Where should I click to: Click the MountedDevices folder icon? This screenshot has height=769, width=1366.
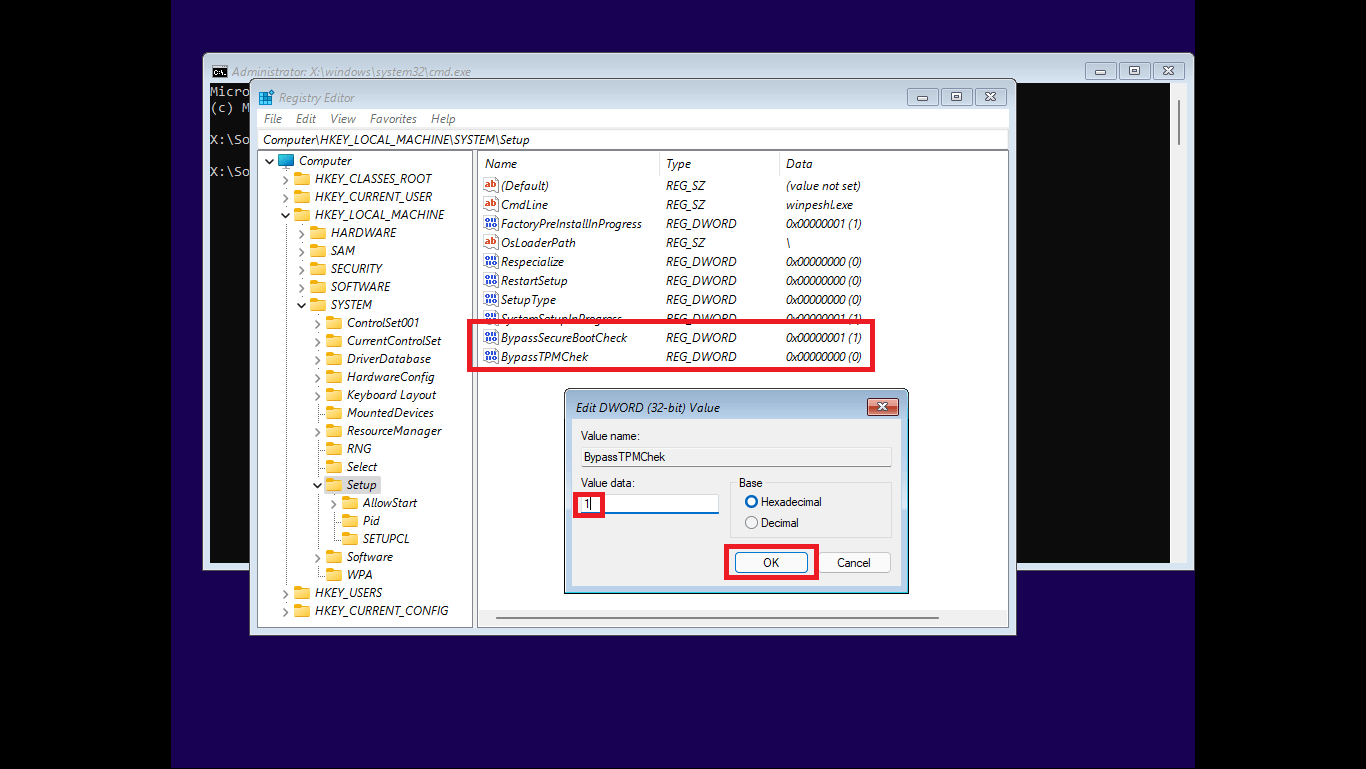point(334,412)
